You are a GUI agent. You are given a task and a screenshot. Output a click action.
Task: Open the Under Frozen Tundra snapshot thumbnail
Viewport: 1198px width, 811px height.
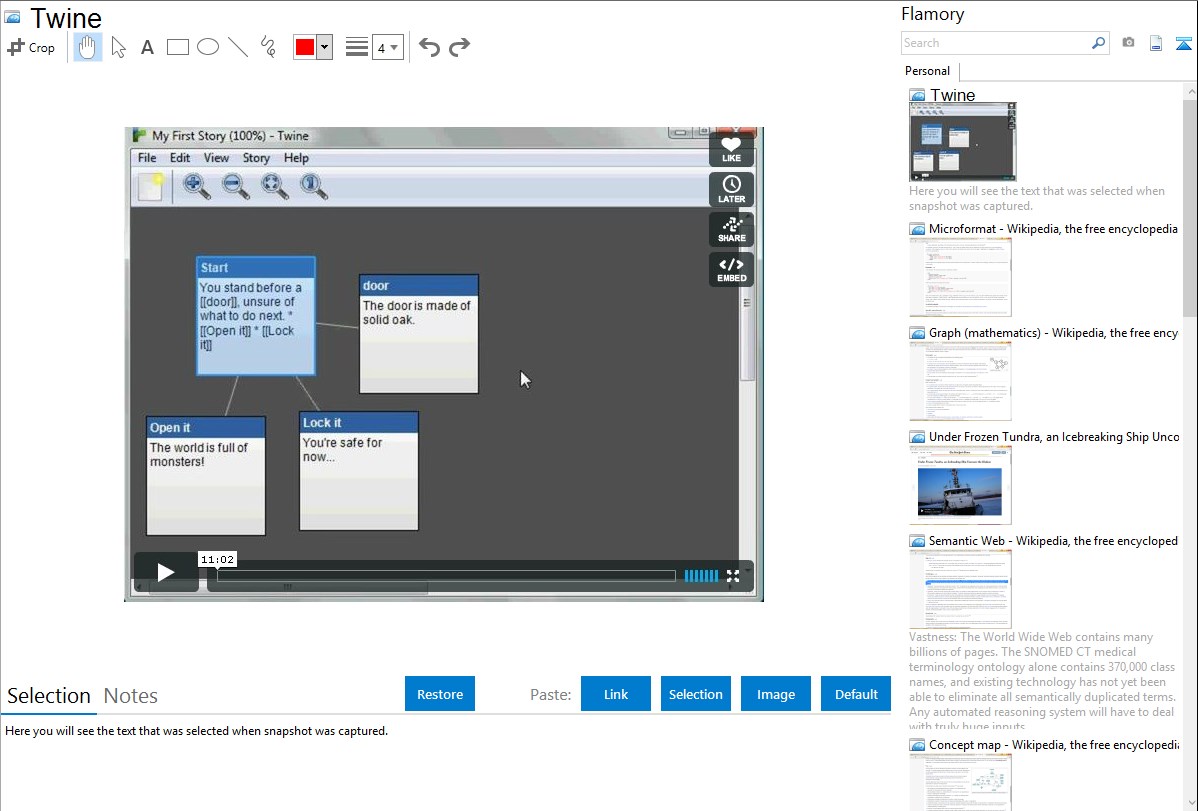pos(960,485)
